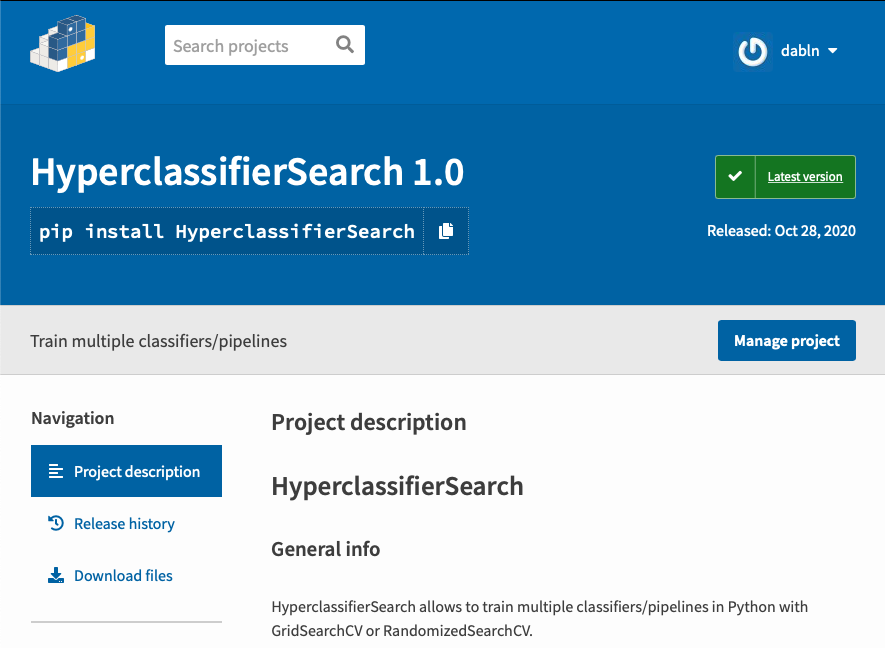885x648 pixels.
Task: Click the magnifying glass search icon
Action: 345,44
